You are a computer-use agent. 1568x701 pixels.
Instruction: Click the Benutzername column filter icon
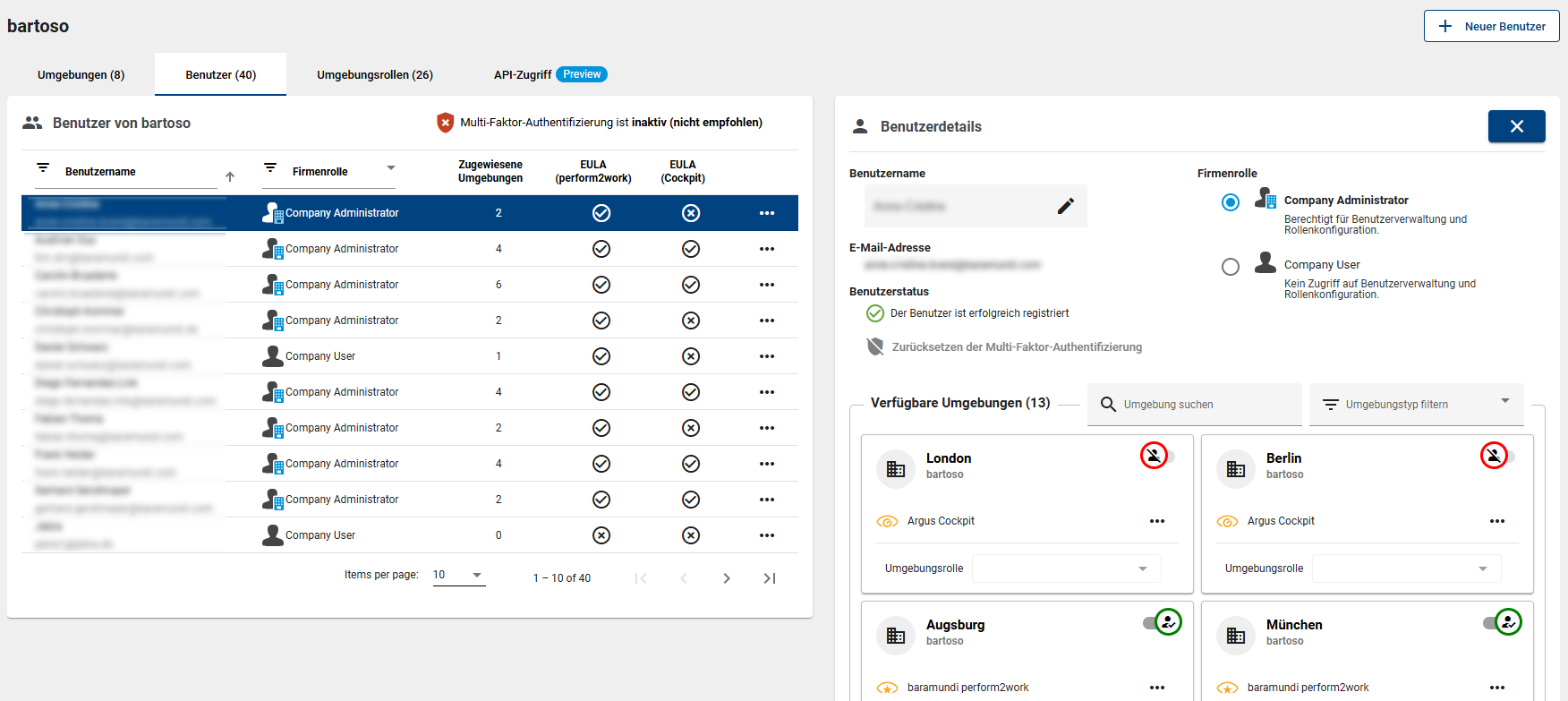[x=43, y=168]
